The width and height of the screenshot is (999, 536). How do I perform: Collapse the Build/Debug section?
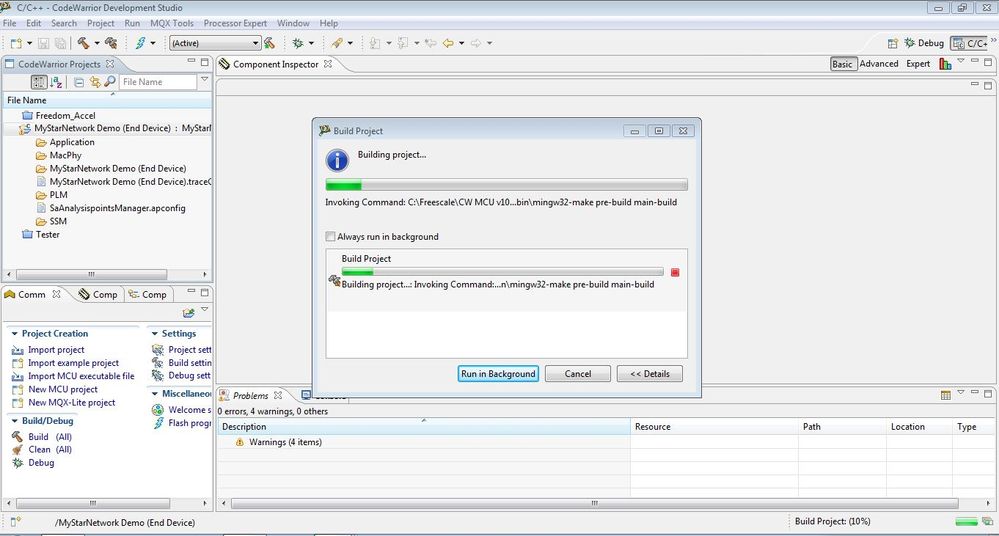point(15,421)
